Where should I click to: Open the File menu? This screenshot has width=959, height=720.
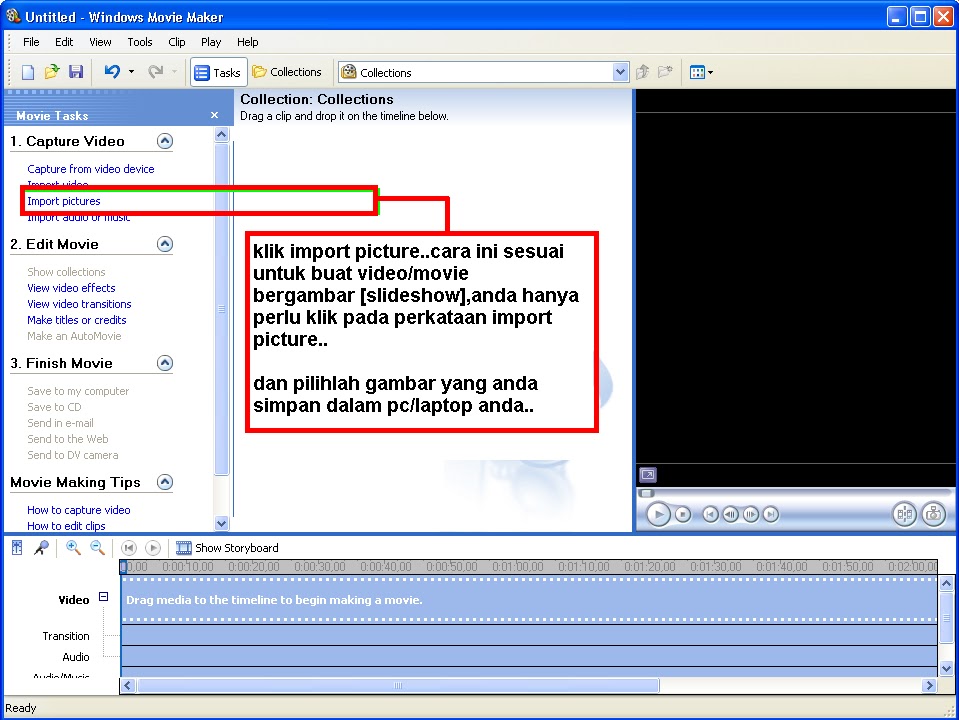(x=31, y=42)
